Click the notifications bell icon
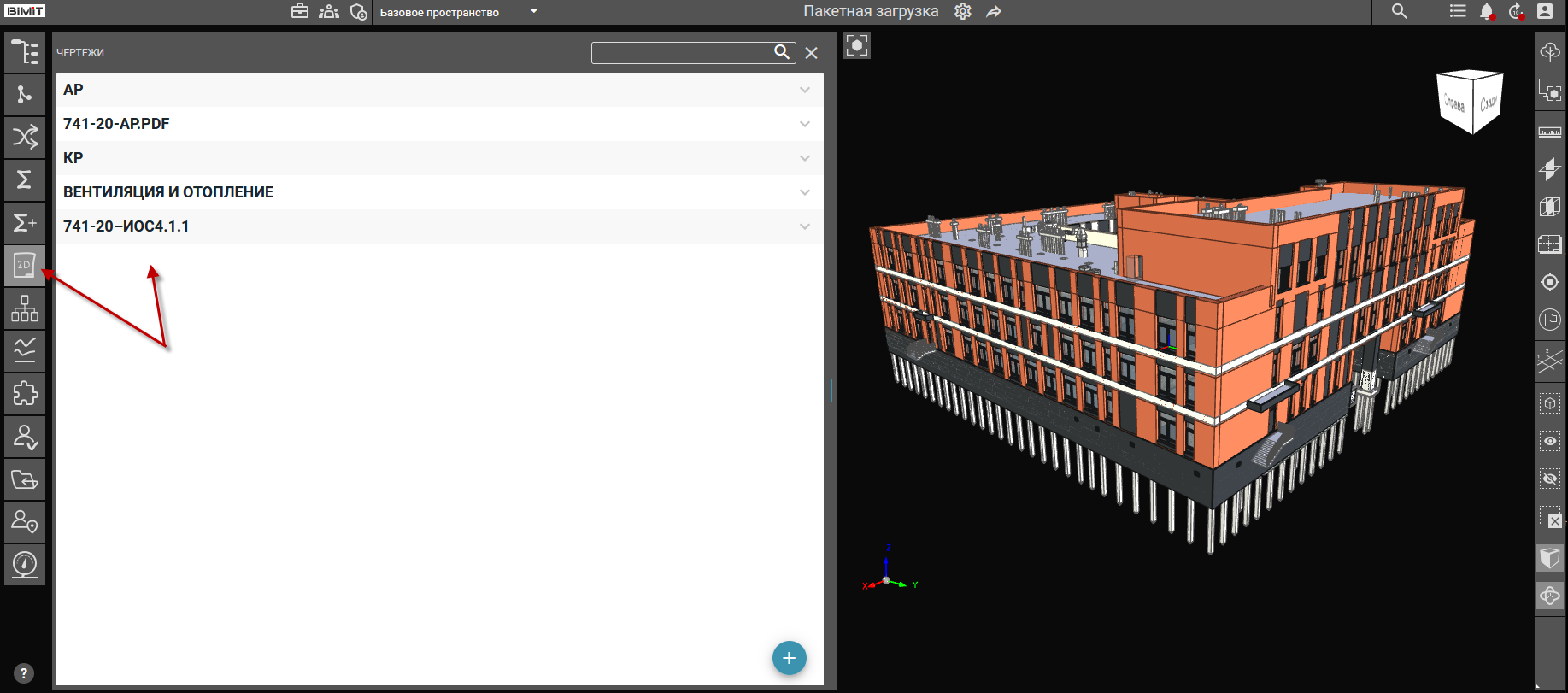The width and height of the screenshot is (1568, 693). (1487, 12)
